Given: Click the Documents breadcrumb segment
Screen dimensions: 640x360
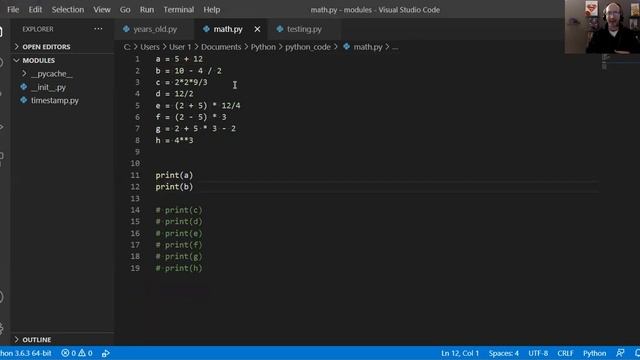Looking at the screenshot, I should point(221,47).
